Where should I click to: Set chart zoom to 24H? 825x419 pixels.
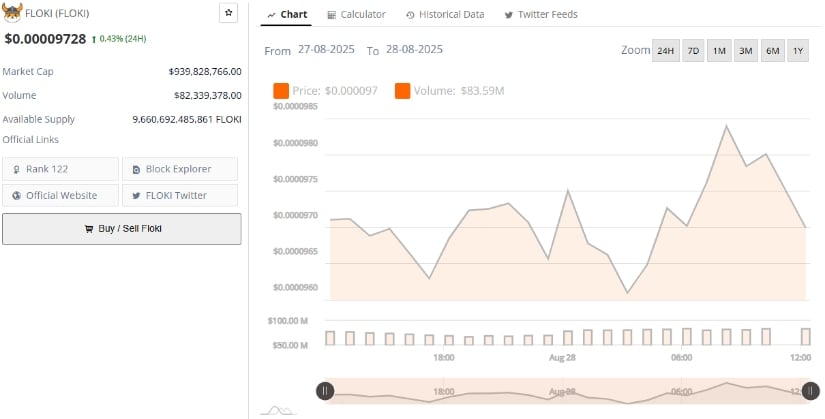pos(666,51)
